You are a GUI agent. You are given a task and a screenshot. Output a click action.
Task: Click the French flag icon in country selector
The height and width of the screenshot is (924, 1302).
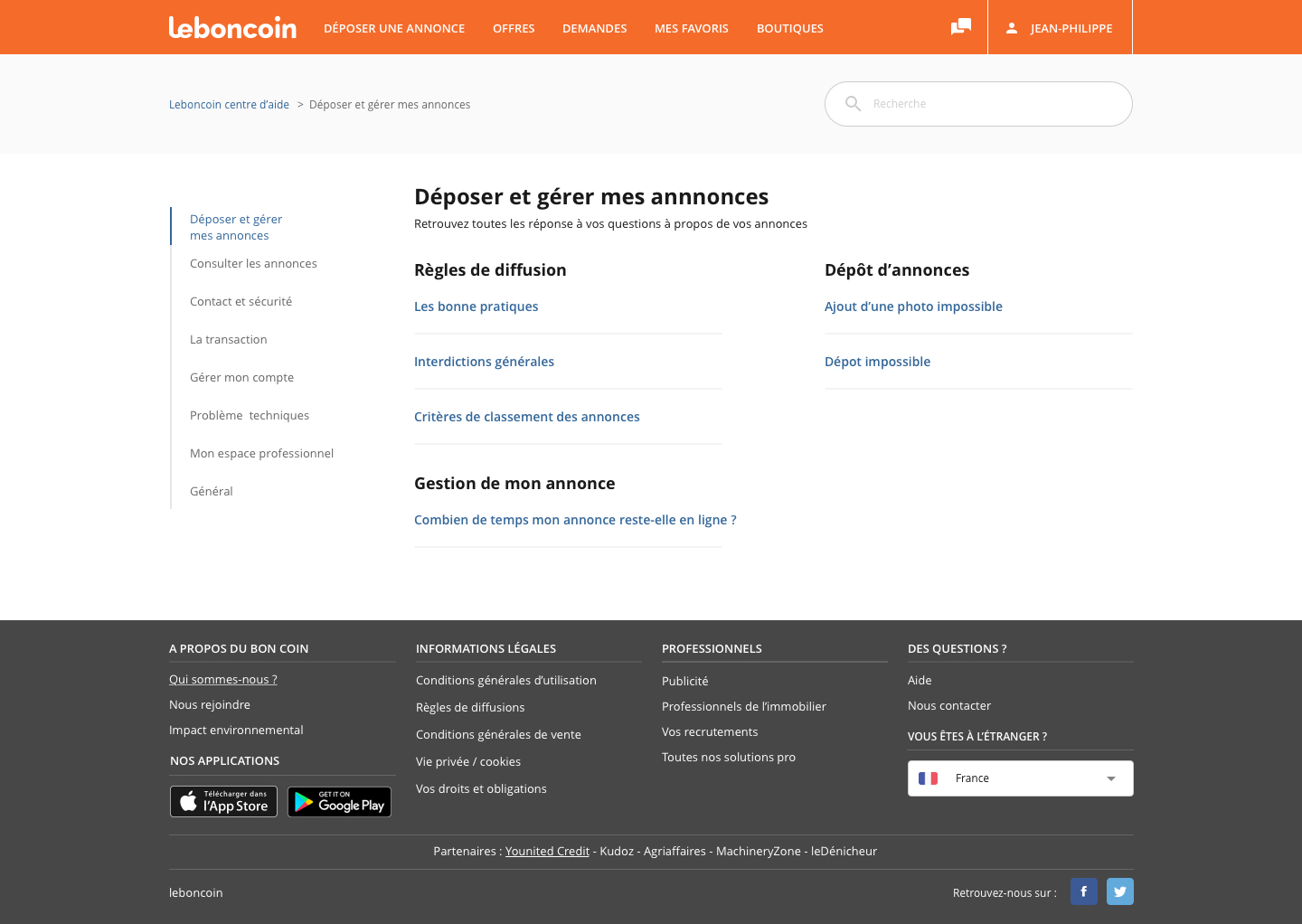929,778
